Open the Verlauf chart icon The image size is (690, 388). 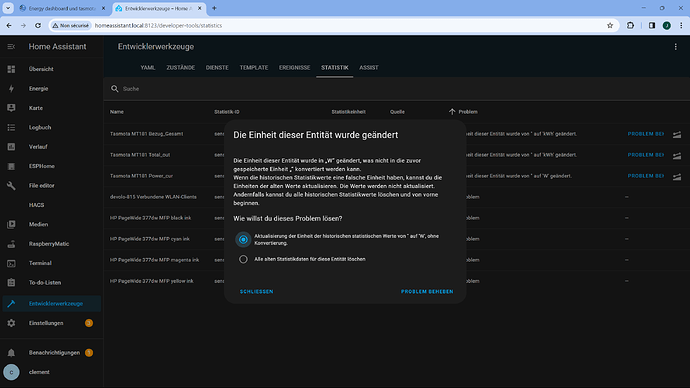(11, 146)
